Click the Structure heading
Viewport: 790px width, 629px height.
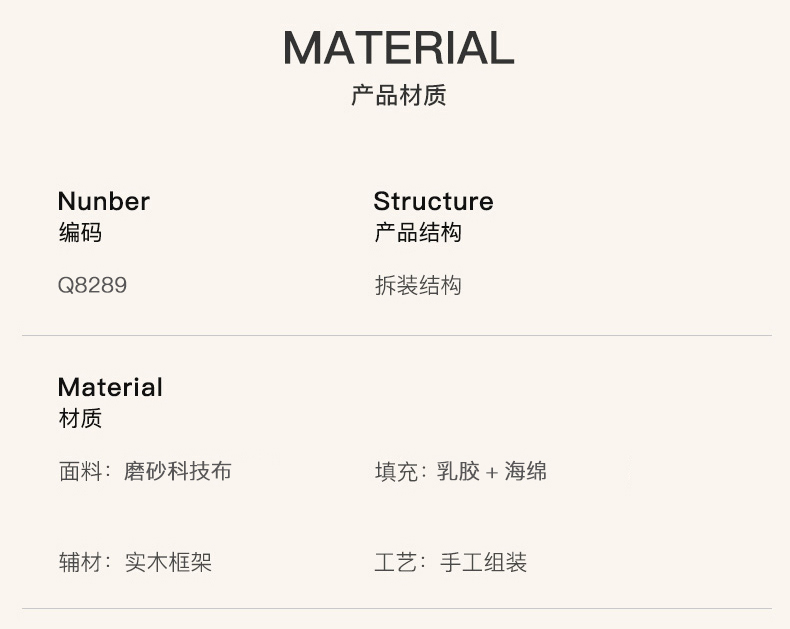click(433, 201)
